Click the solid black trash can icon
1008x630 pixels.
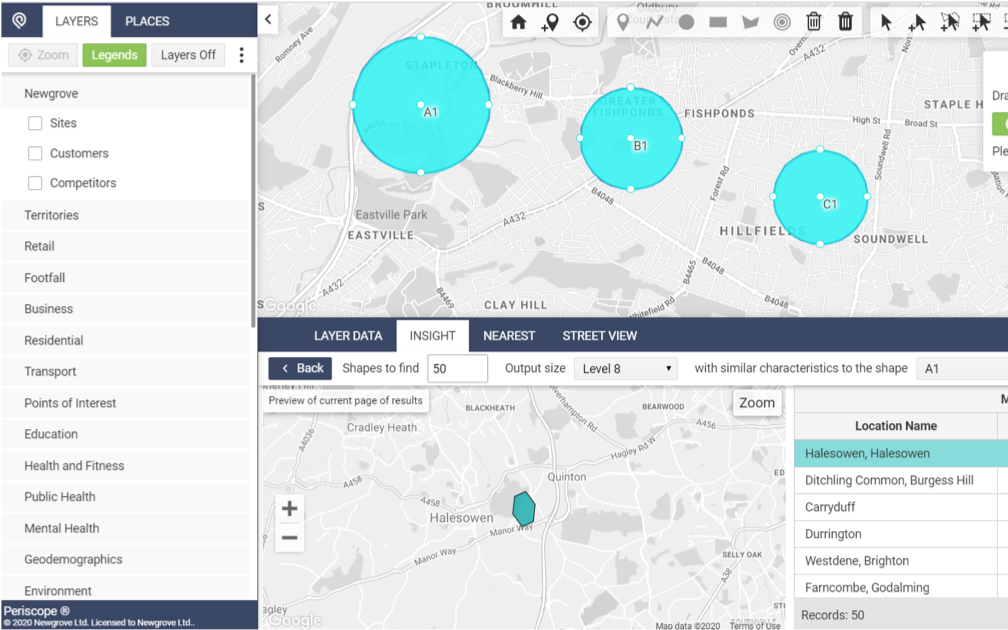(845, 22)
